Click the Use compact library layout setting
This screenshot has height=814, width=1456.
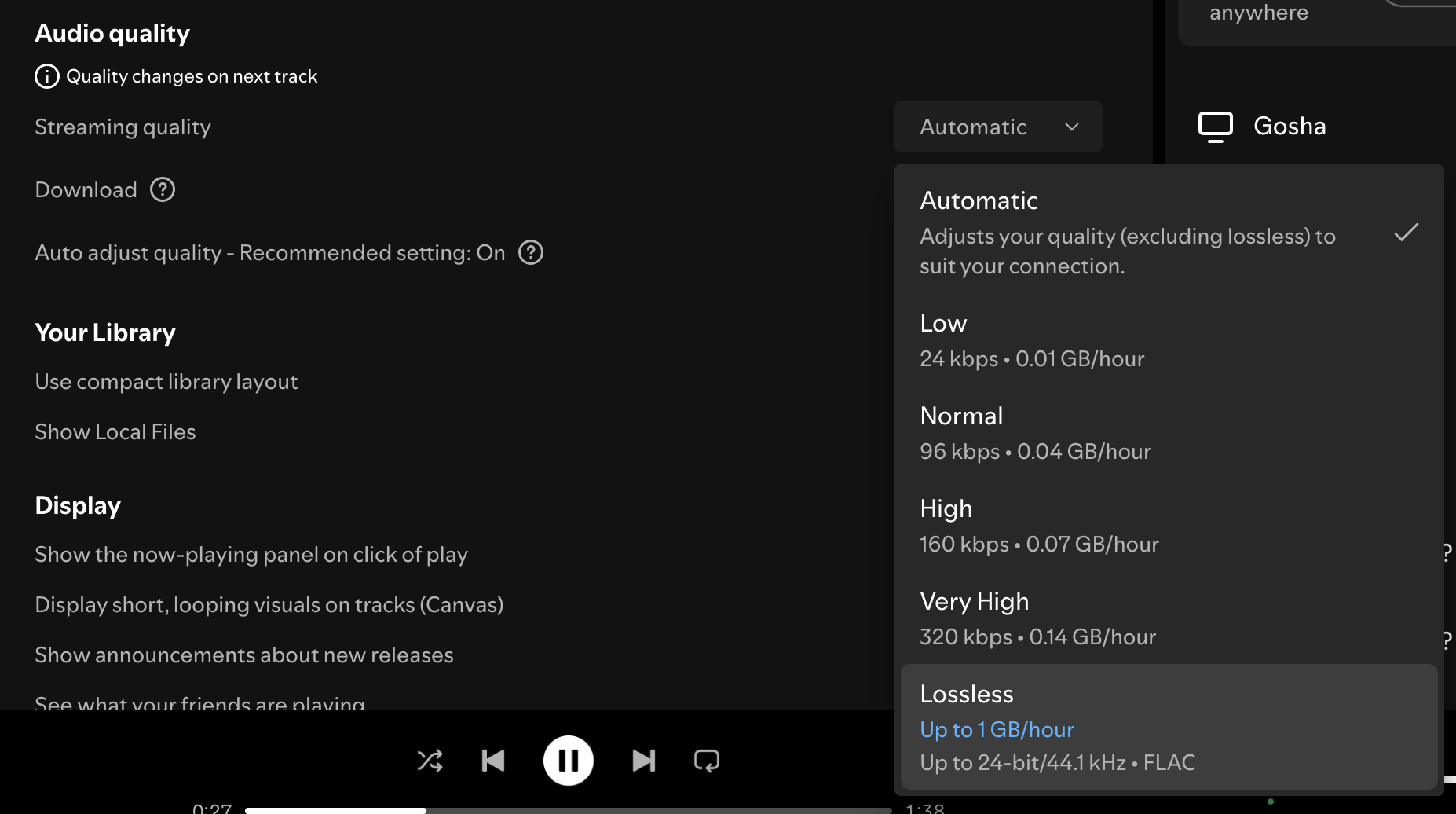coord(166,382)
